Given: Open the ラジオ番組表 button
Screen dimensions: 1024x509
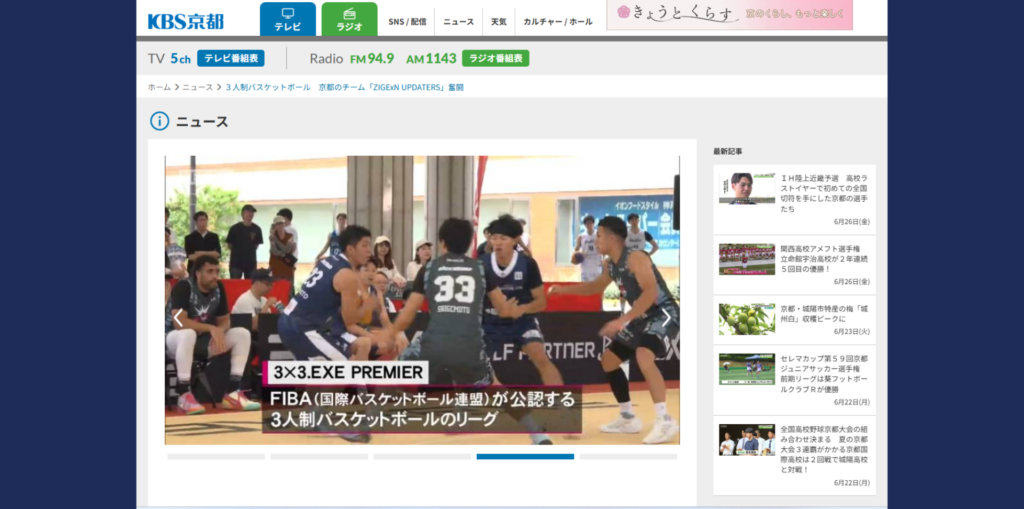Looking at the screenshot, I should point(496,58).
